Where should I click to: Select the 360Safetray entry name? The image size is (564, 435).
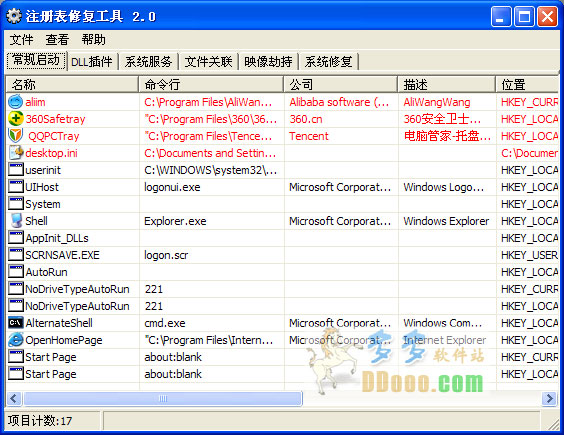(x=55, y=119)
